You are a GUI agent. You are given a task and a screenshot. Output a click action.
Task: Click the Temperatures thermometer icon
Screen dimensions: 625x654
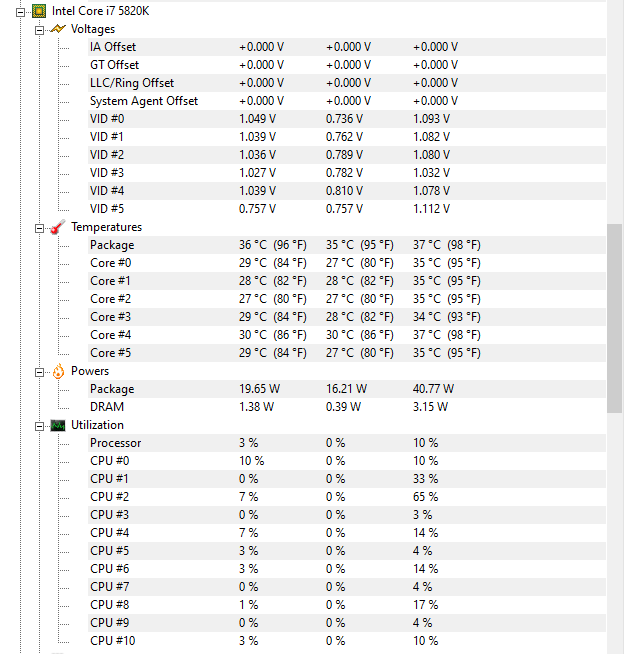57,227
